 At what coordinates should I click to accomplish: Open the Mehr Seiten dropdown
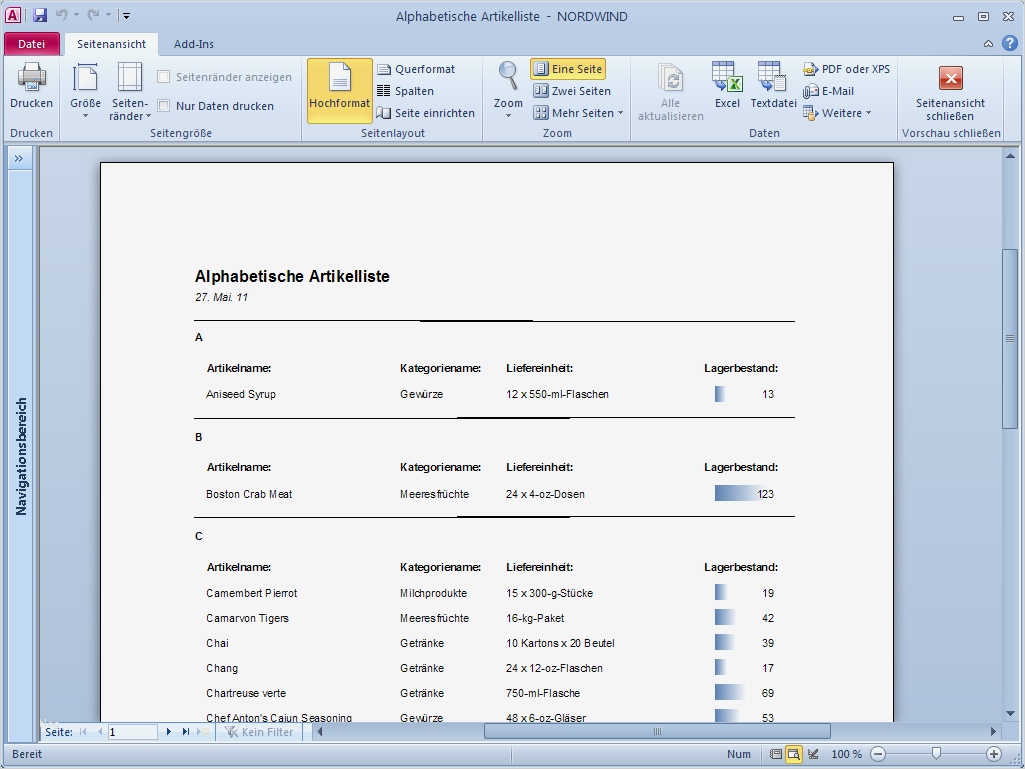580,113
